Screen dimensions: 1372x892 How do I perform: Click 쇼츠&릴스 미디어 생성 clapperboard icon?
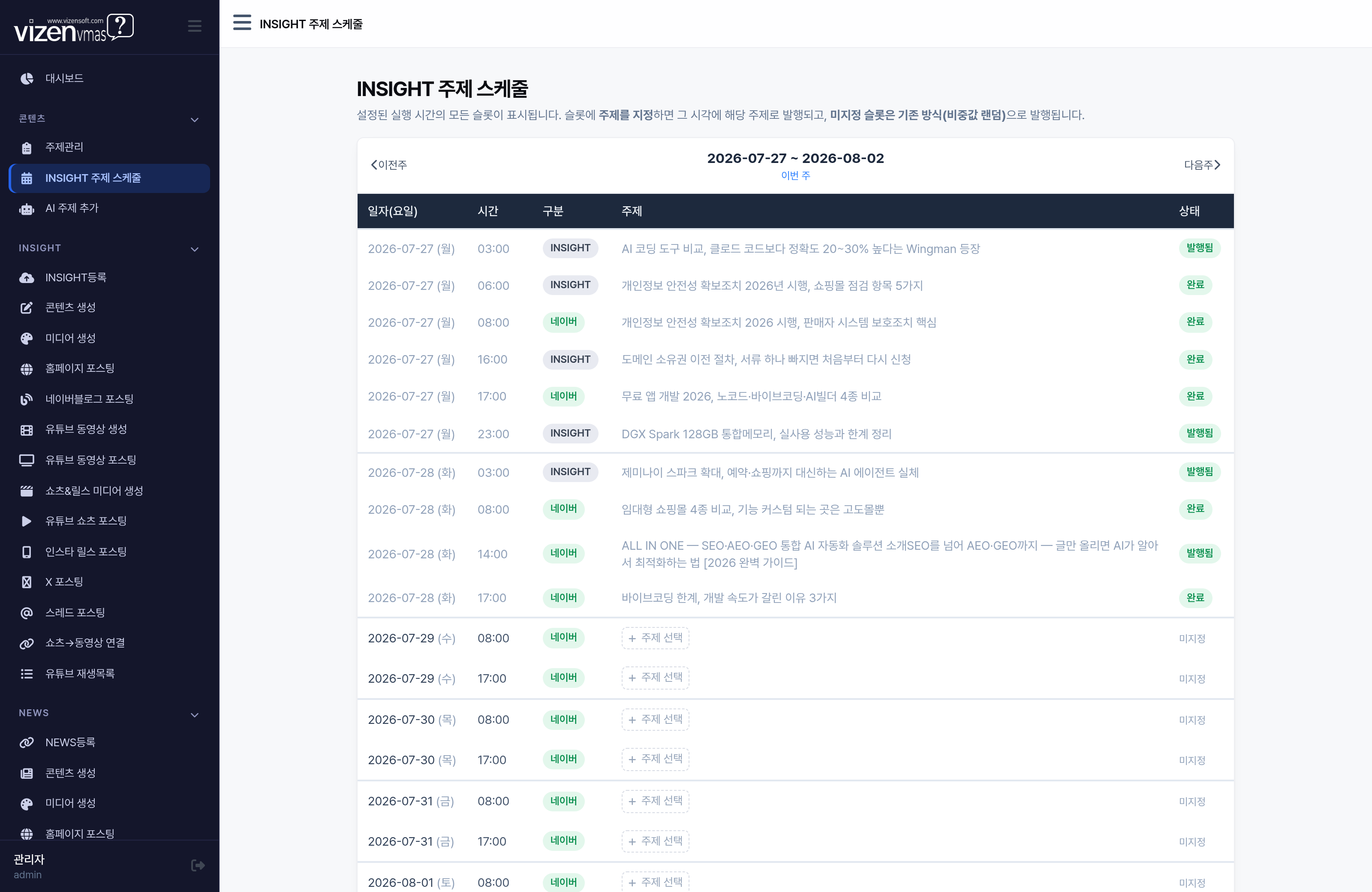[27, 491]
